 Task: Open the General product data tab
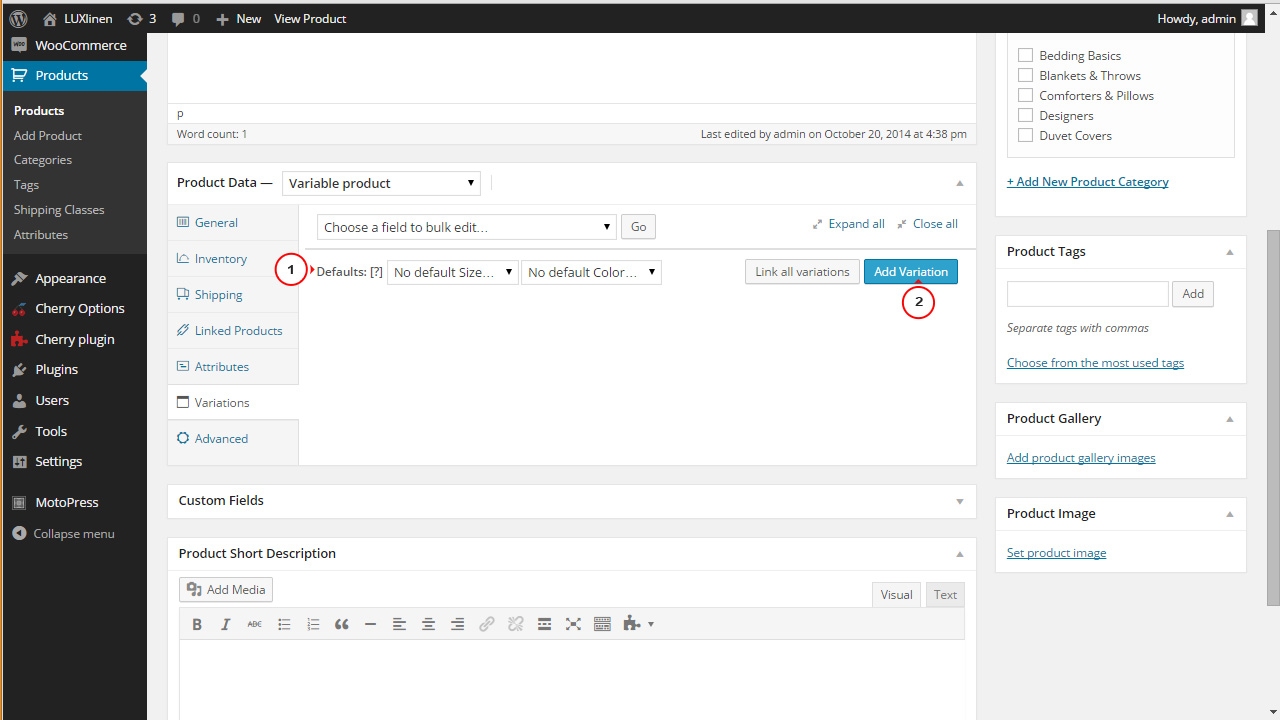click(233, 223)
